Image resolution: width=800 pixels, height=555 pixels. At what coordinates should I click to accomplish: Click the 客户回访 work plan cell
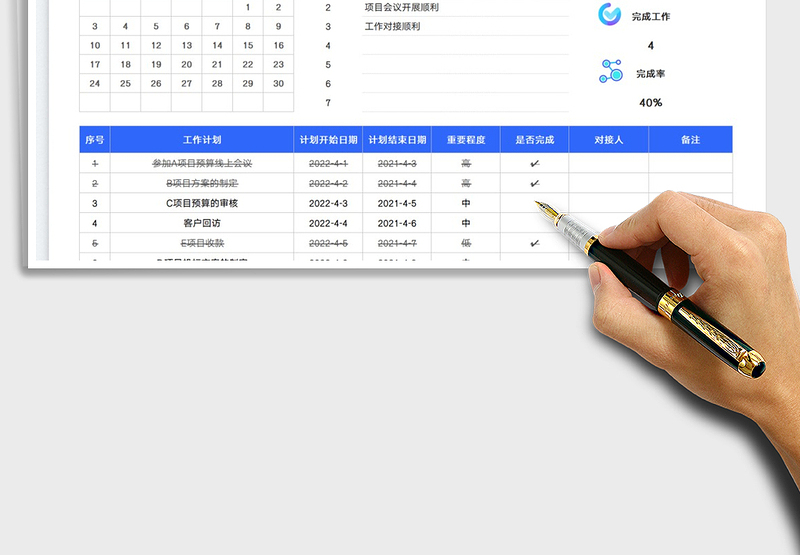pos(202,223)
